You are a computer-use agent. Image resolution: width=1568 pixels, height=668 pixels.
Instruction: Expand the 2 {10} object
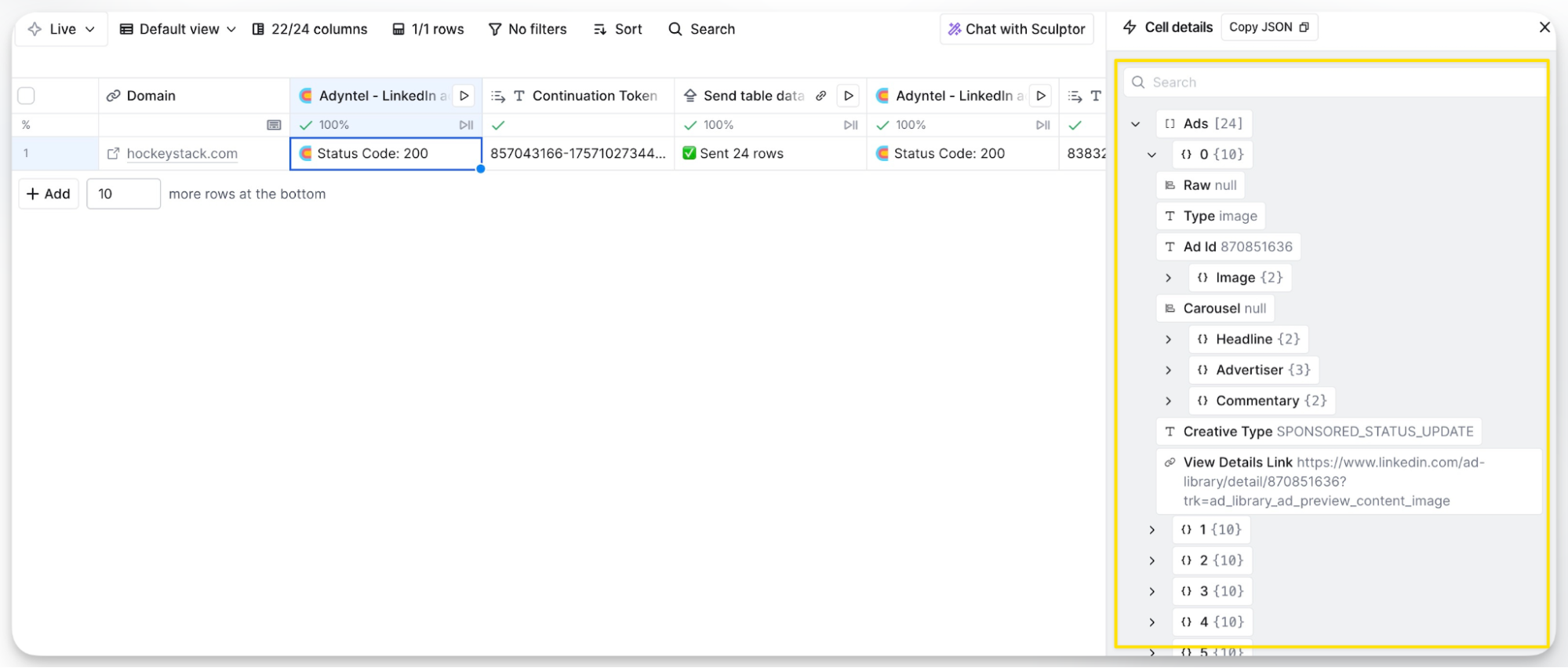(1152, 560)
